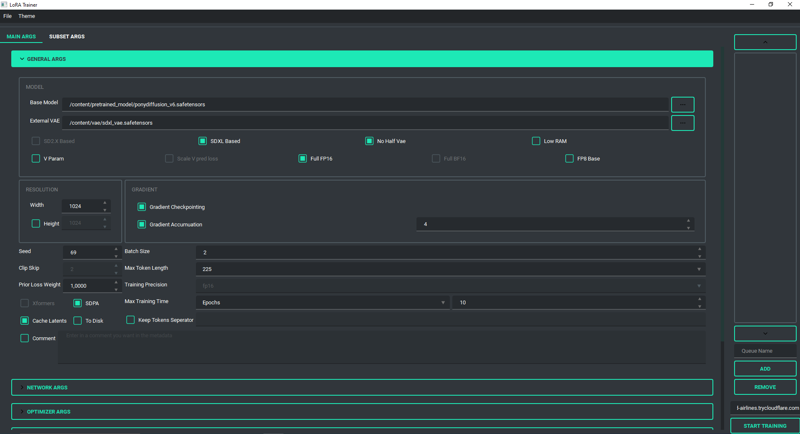Decrease number of epochs
This screenshot has height=434, width=800.
pyautogui.click(x=699, y=306)
